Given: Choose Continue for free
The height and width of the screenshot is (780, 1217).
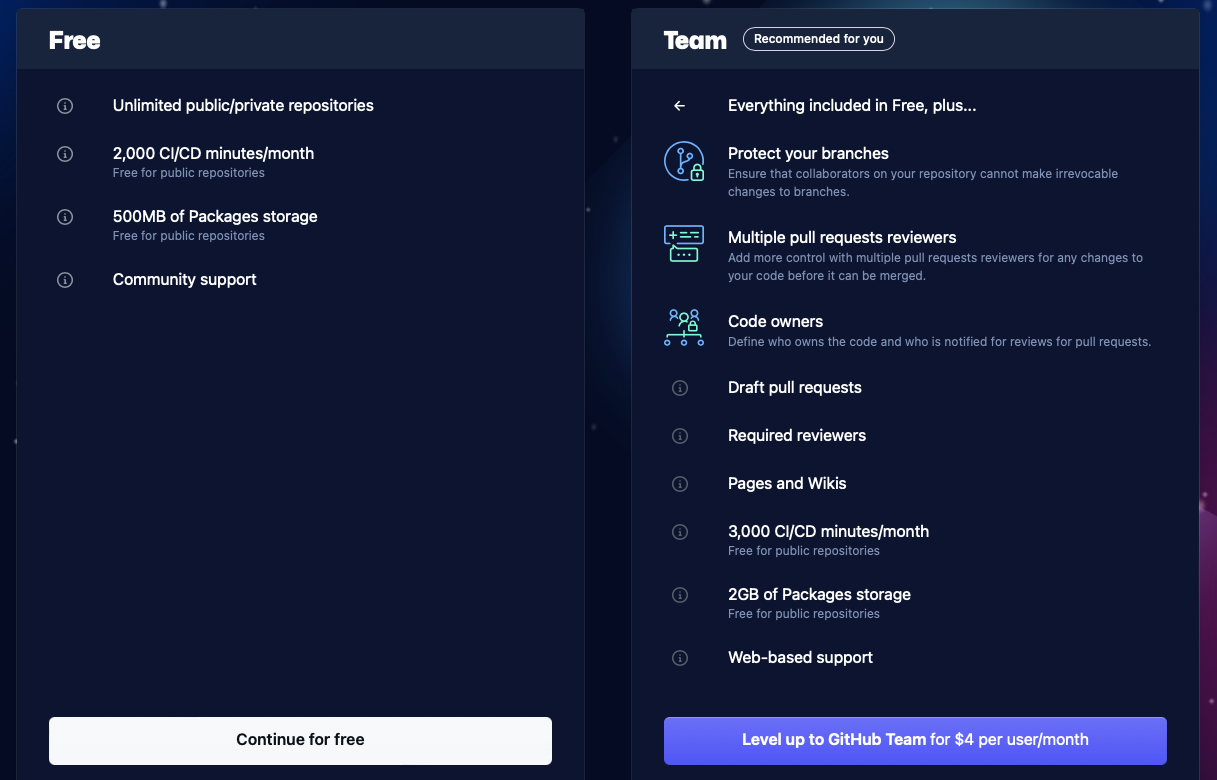Looking at the screenshot, I should [x=300, y=741].
